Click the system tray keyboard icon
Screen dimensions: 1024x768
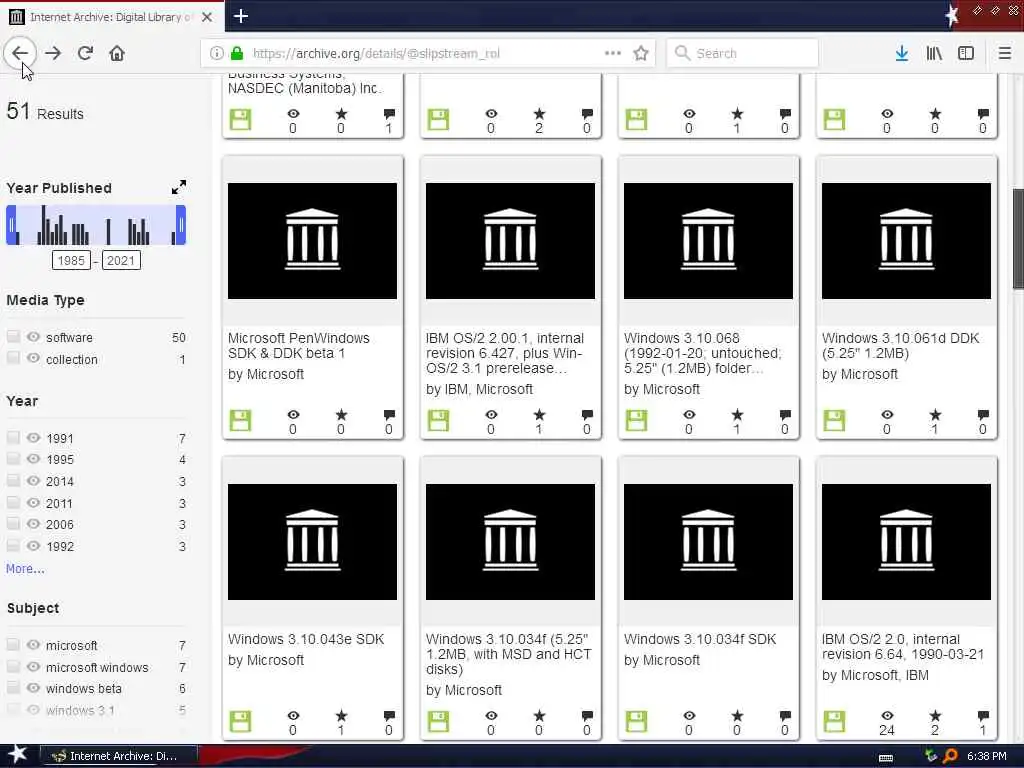(x=886, y=758)
